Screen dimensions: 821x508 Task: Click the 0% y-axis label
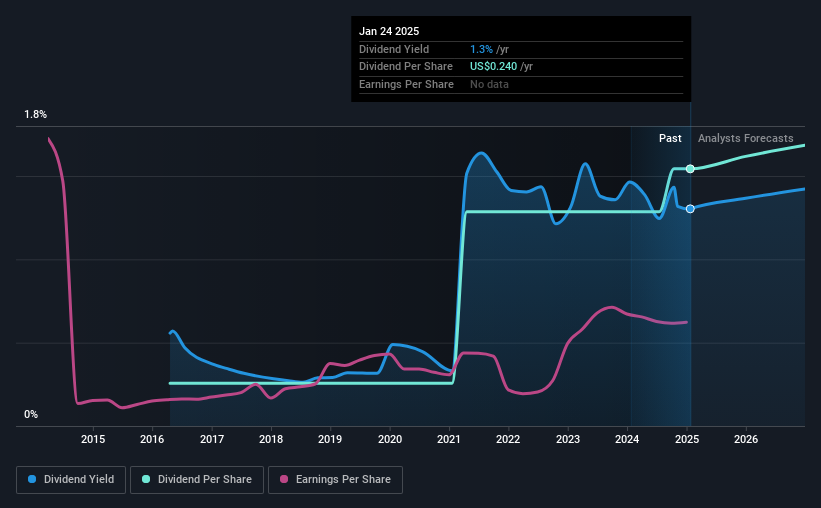tap(31, 414)
